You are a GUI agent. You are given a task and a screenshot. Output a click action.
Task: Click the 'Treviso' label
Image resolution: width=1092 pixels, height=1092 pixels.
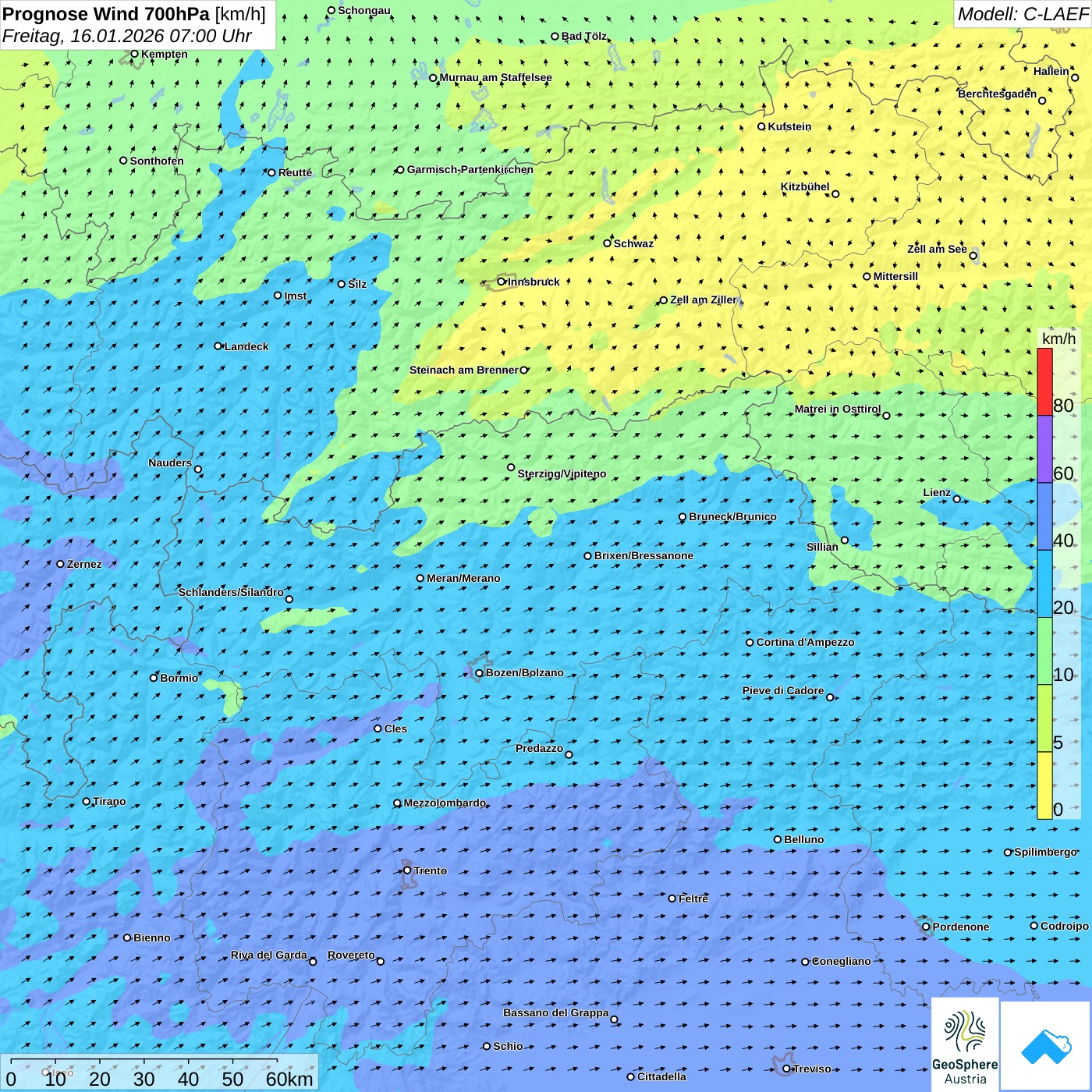pos(811,1069)
